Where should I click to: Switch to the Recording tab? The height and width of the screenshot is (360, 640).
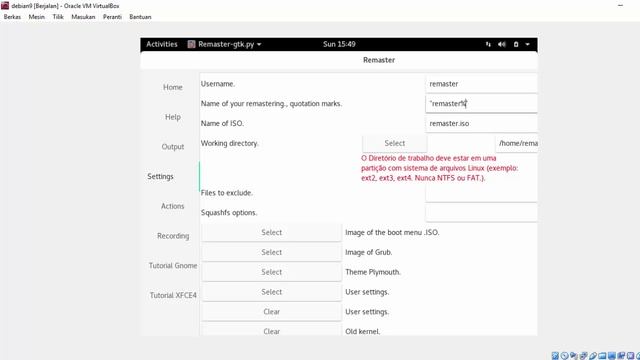click(x=173, y=236)
